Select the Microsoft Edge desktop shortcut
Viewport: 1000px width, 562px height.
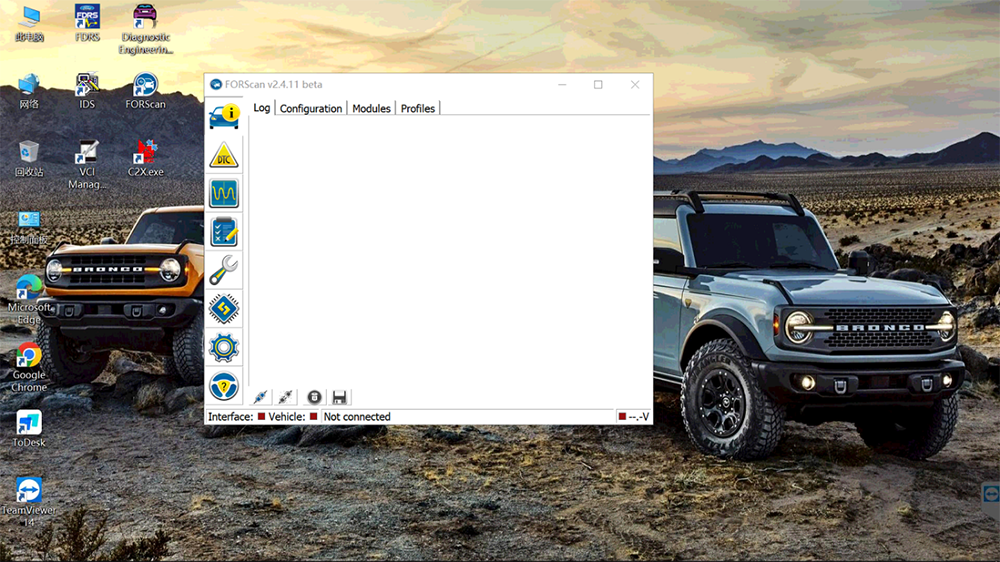coord(29,300)
